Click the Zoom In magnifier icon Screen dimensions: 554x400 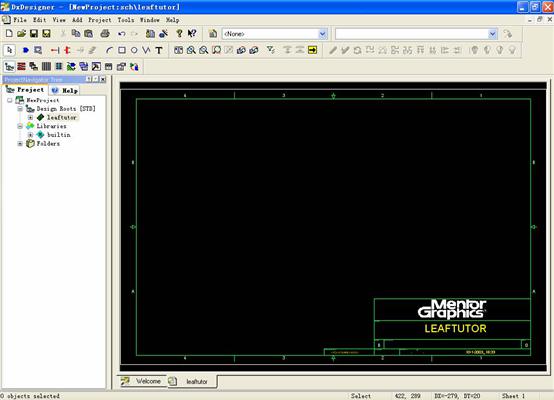(x=191, y=50)
